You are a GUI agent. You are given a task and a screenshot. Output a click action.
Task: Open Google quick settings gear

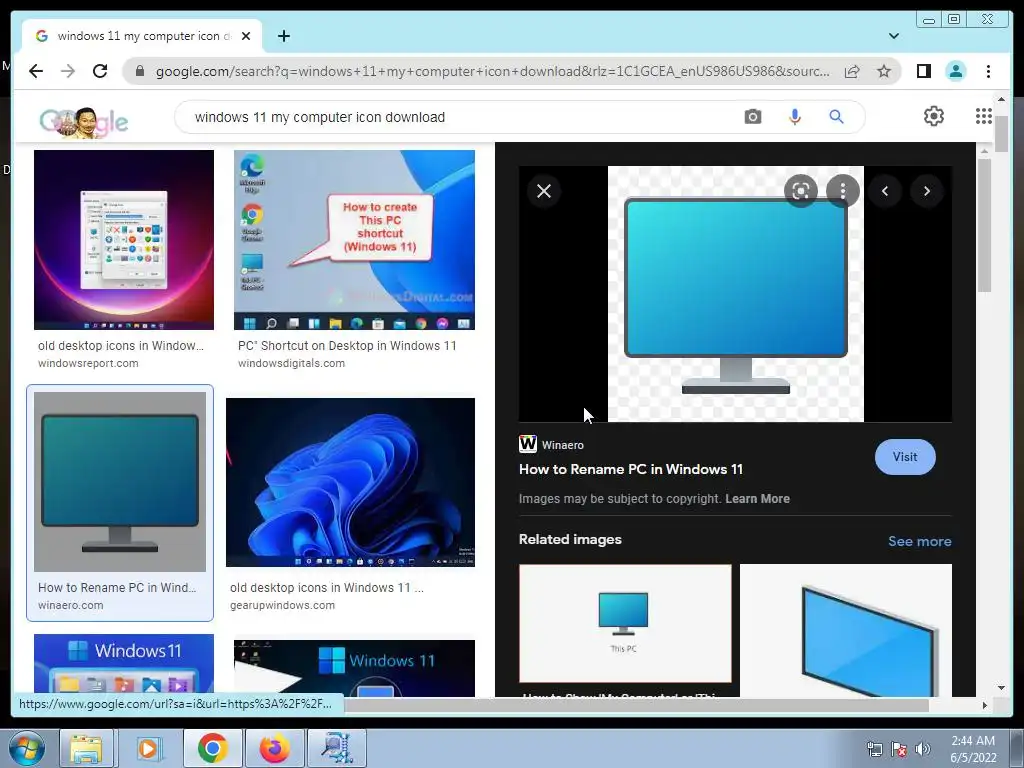coord(933,116)
